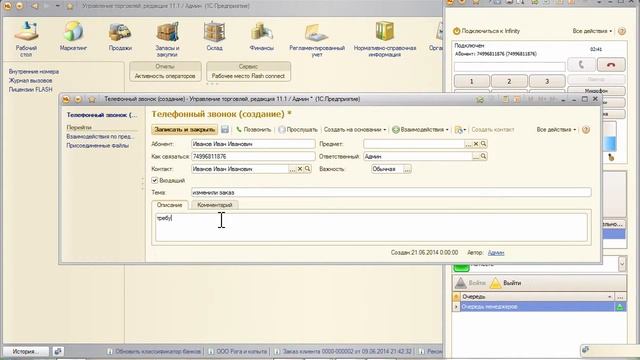Open the Финансы section

[x=262, y=37]
